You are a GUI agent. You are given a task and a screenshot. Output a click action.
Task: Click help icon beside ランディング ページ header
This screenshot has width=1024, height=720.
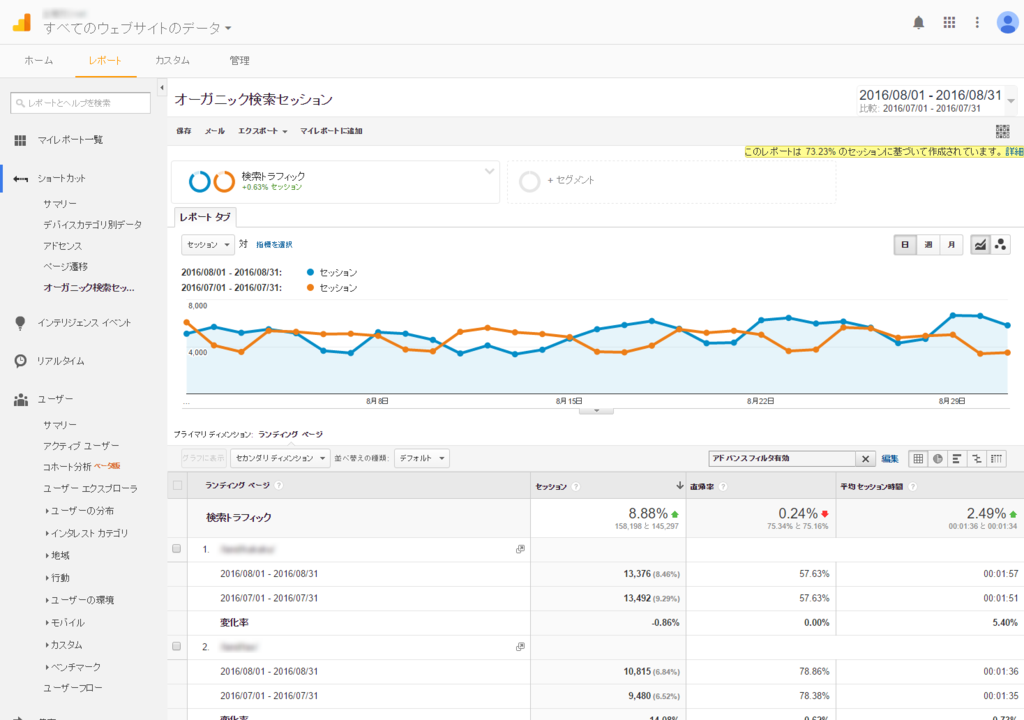[279, 485]
